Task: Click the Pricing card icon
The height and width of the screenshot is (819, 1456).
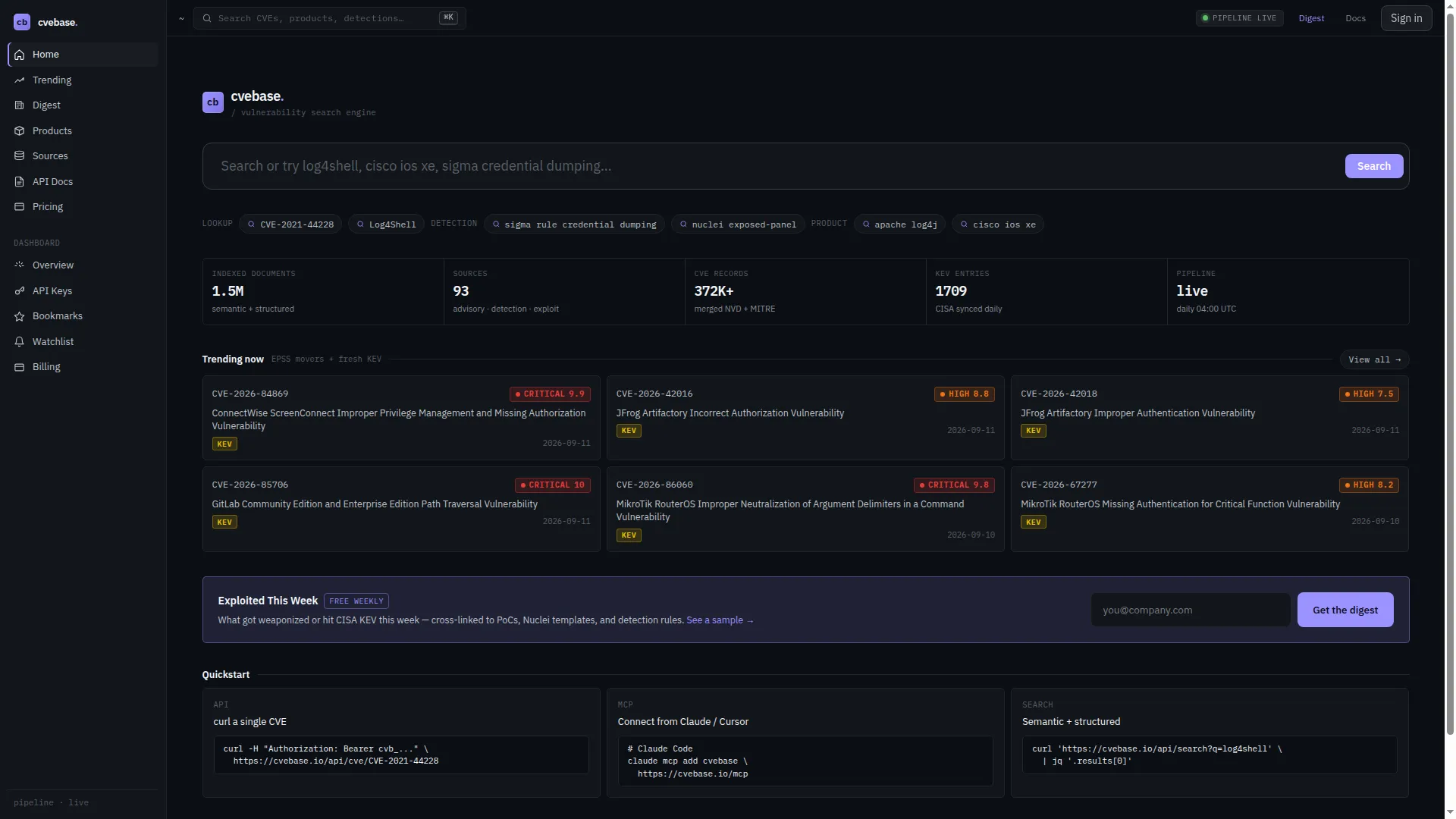Action: click(x=20, y=207)
